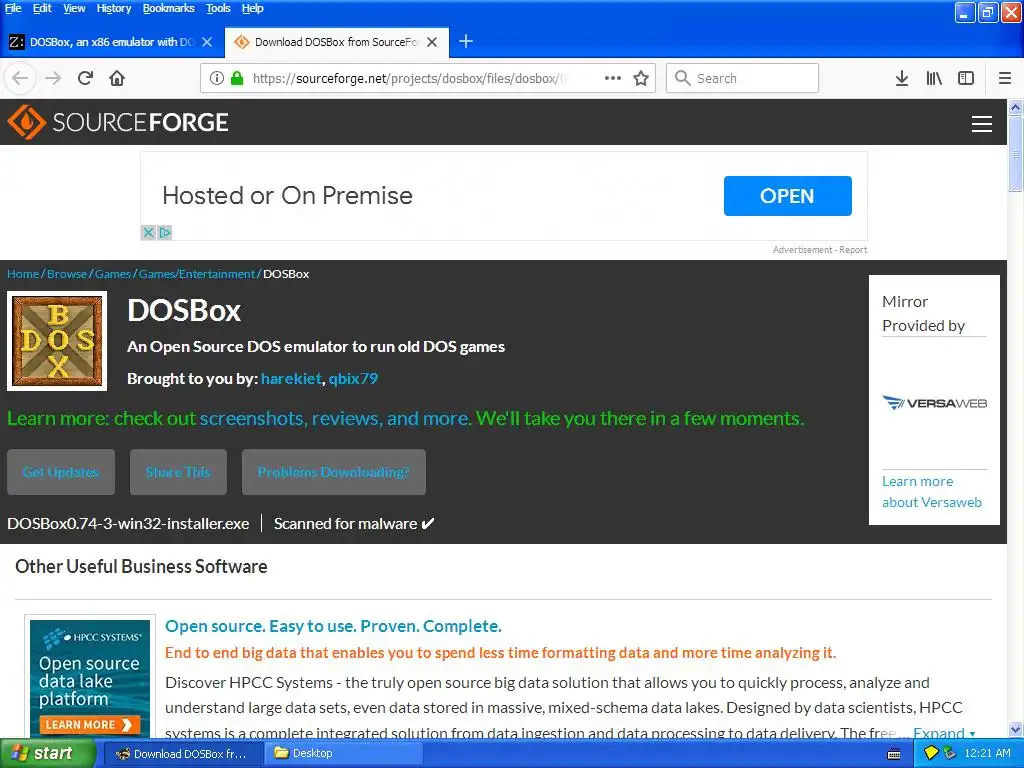Open the File menu

pyautogui.click(x=13, y=8)
